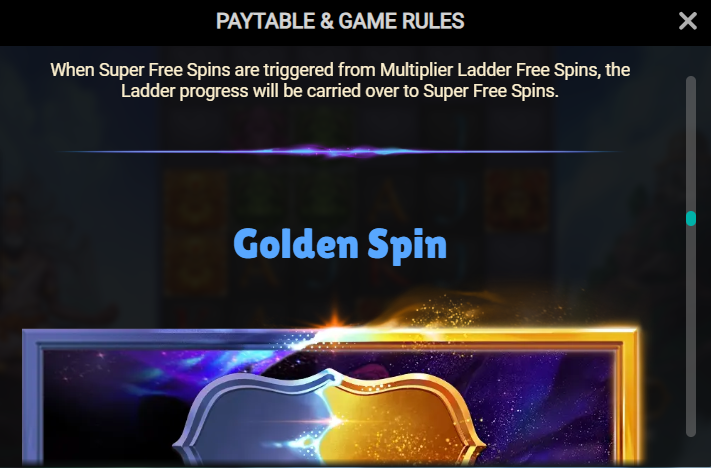Click the blue Golden Spin heading
711x468 pixels.
pyautogui.click(x=340, y=245)
